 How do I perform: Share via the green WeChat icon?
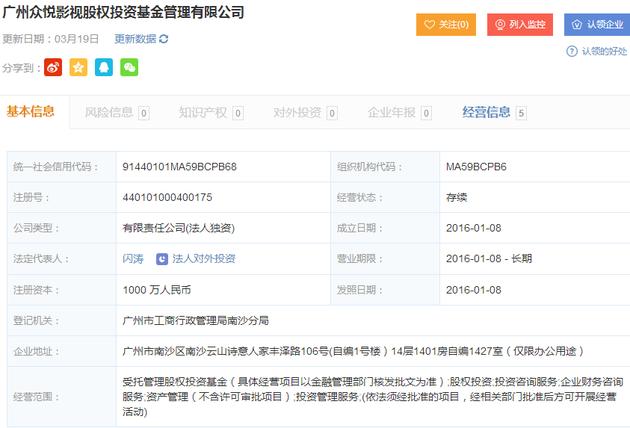tap(129, 68)
